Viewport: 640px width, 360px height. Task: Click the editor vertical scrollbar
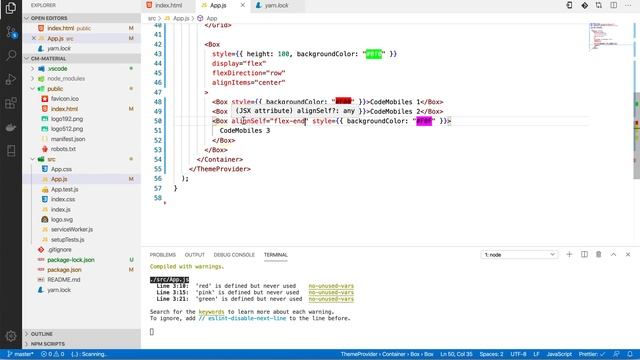click(x=636, y=136)
